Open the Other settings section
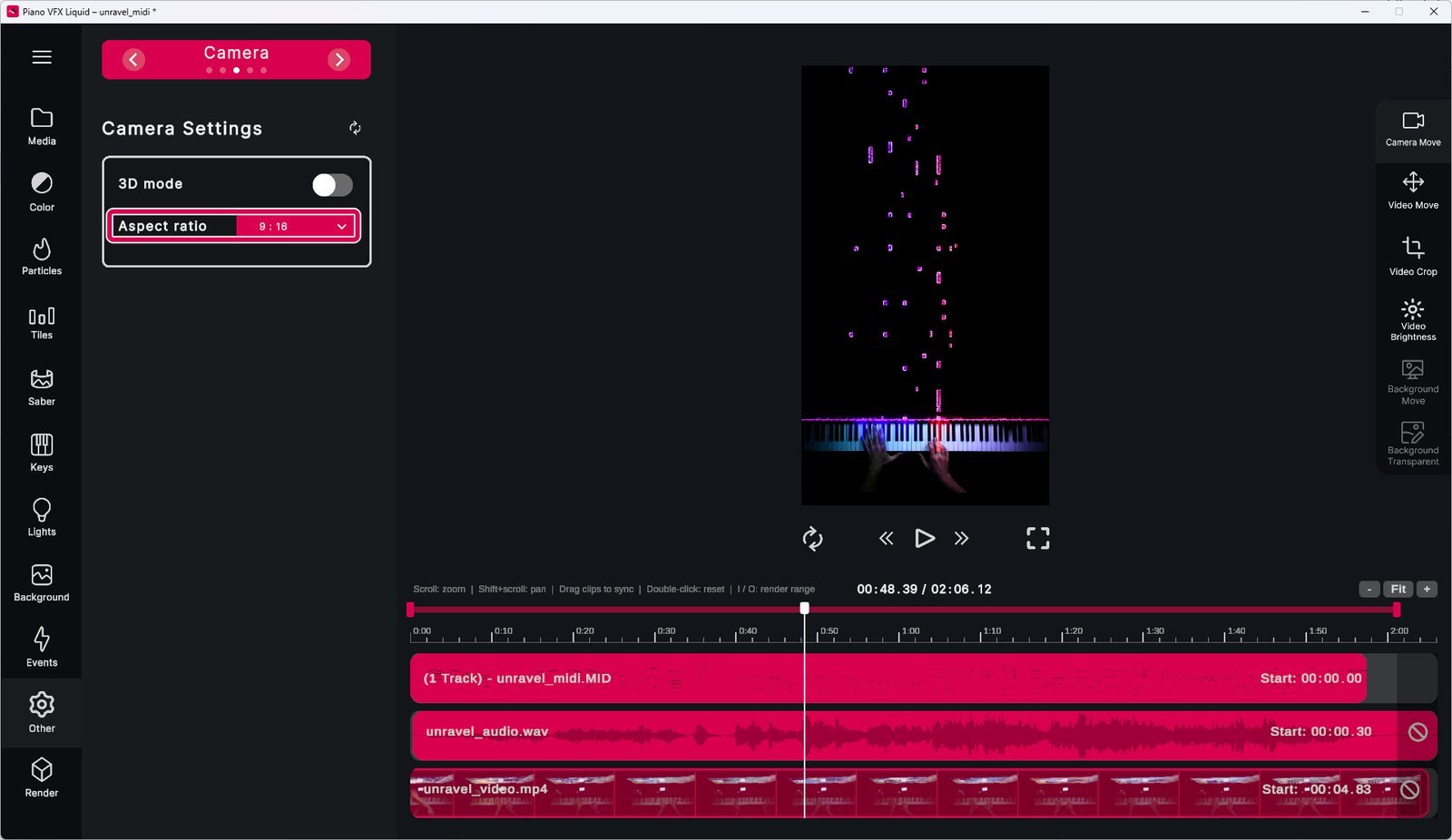Screen dimensions: 1452x840 coord(42,713)
